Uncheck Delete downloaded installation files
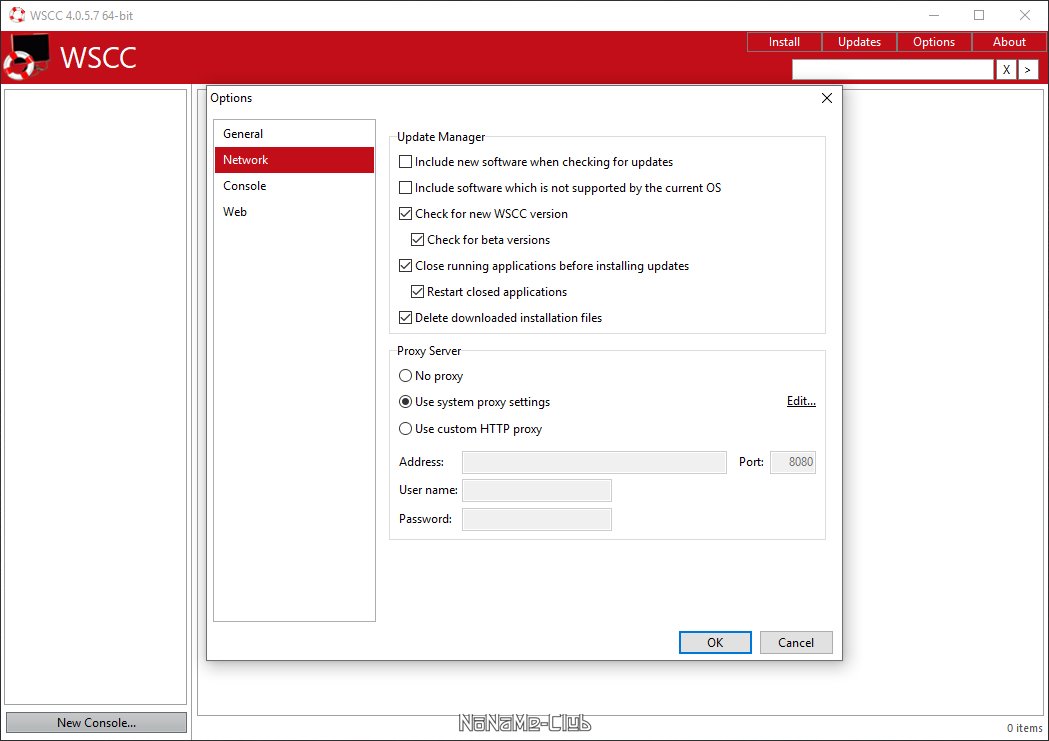 [x=406, y=318]
